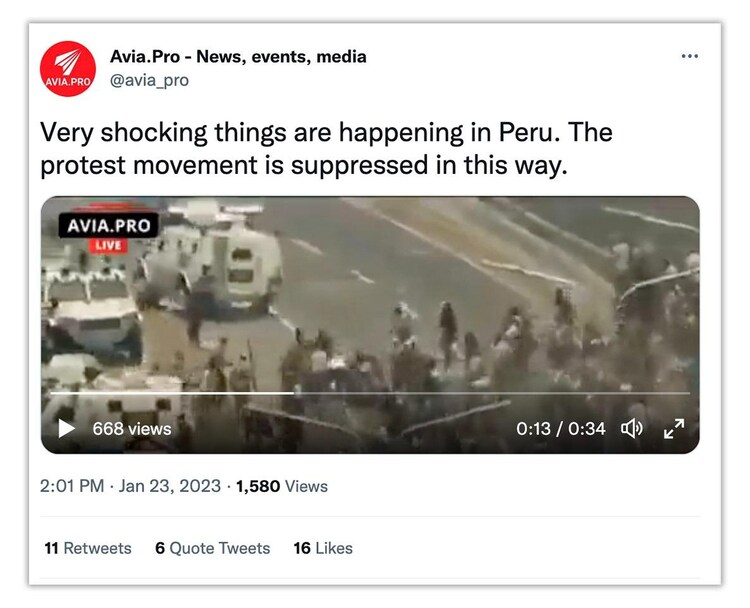
Task: Click the video thumbnail of armored vehicle
Action: pos(370,325)
